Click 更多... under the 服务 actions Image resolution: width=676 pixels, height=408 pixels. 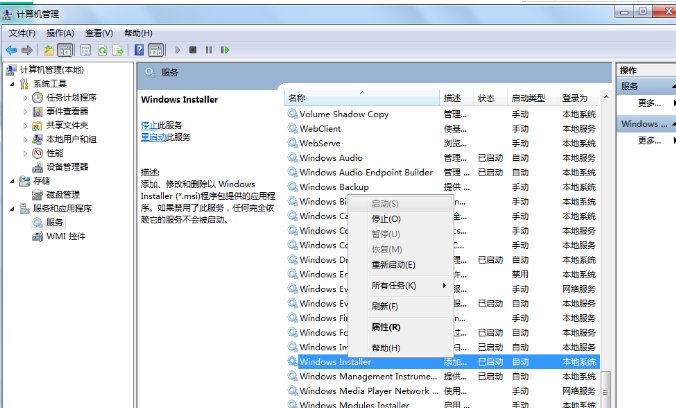[649, 103]
